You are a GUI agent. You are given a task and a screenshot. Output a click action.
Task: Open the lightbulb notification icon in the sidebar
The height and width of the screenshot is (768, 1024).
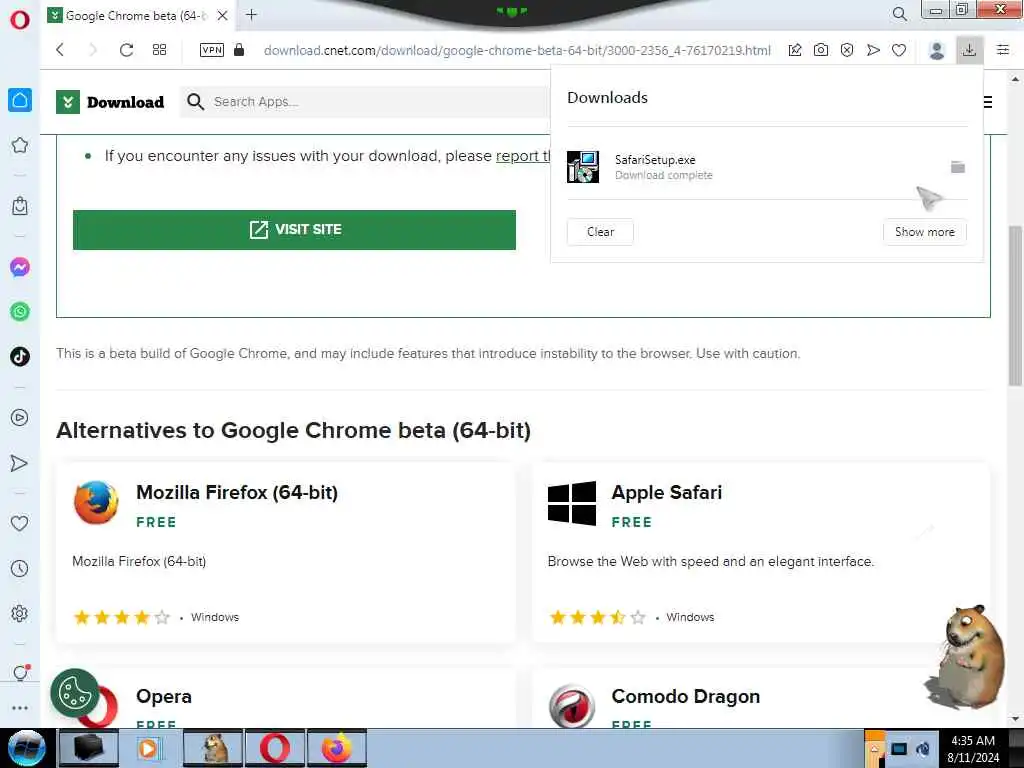(x=20, y=673)
